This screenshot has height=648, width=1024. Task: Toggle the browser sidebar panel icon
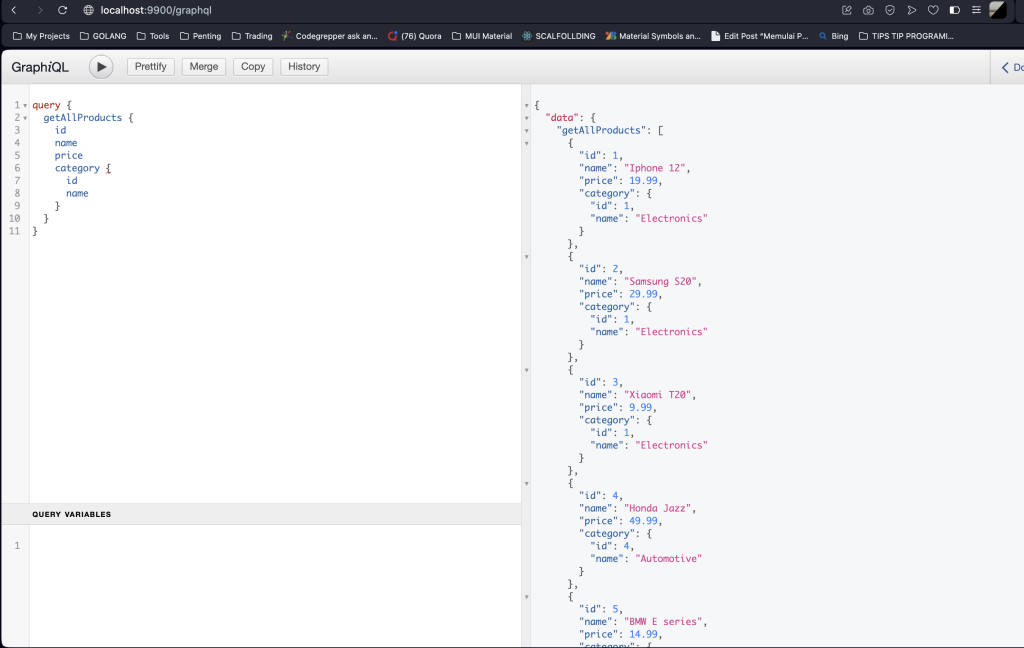click(x=954, y=10)
